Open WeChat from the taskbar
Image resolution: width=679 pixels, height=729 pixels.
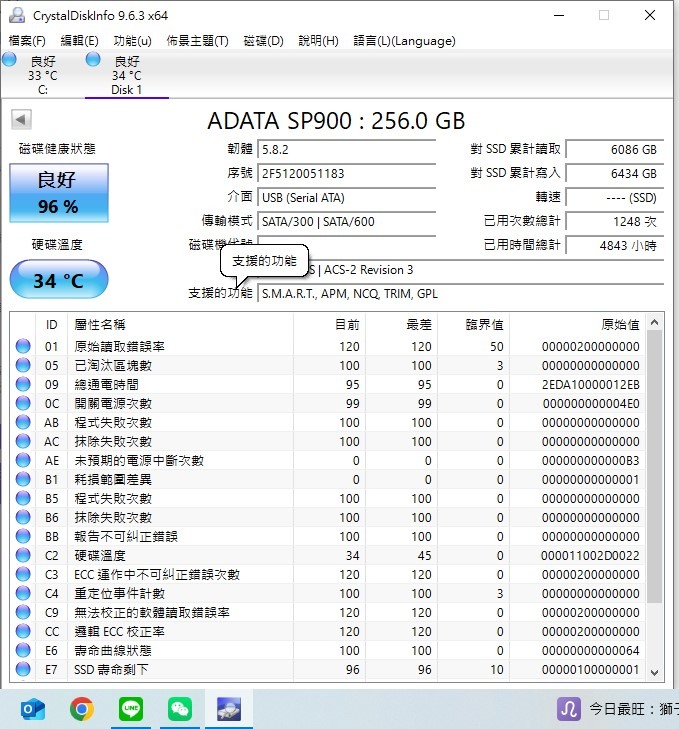point(180,709)
